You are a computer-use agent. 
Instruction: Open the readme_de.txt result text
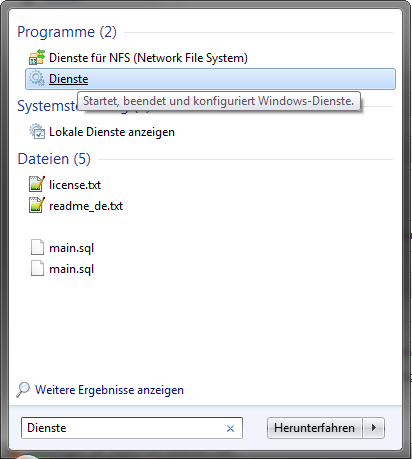click(86, 206)
